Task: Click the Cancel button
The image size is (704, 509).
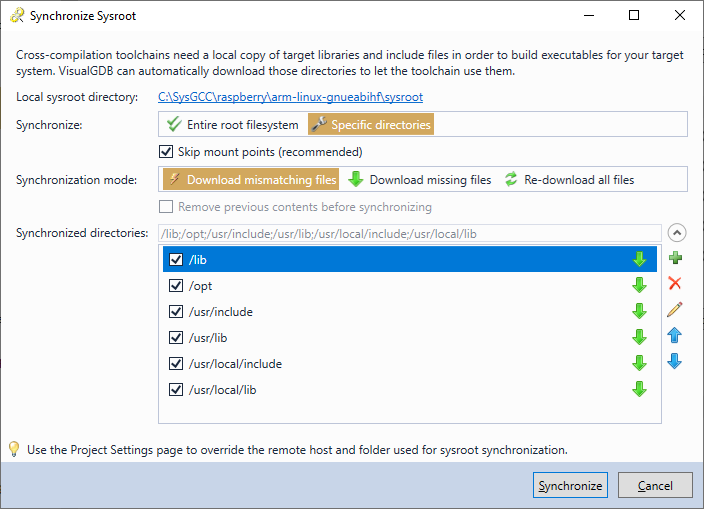Action: point(655,485)
